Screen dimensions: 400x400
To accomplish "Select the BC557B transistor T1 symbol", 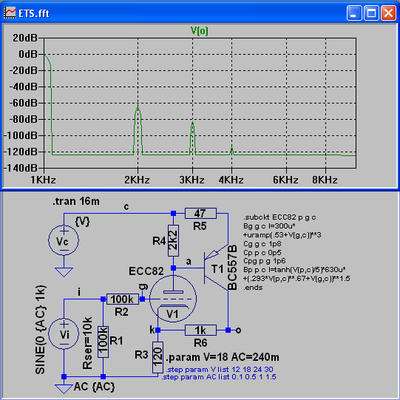I will (216, 268).
